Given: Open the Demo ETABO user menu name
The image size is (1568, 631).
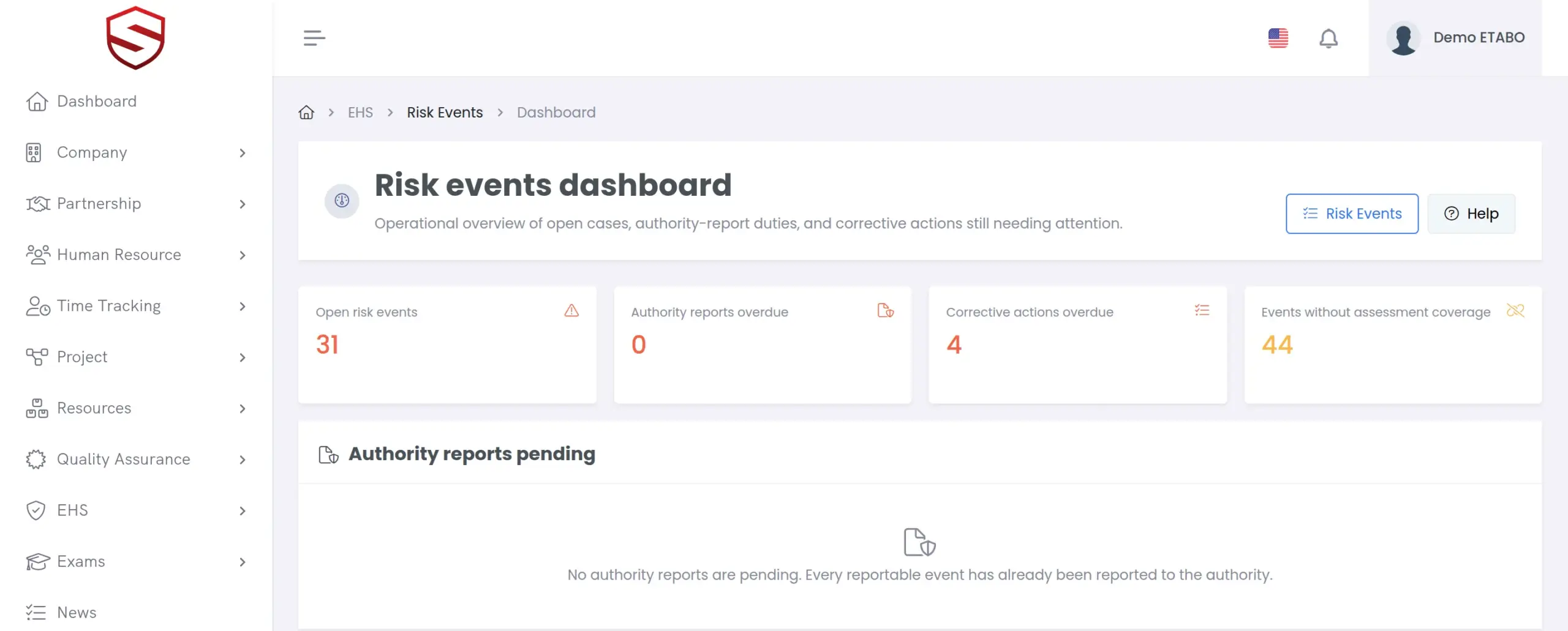Looking at the screenshot, I should coord(1479,38).
